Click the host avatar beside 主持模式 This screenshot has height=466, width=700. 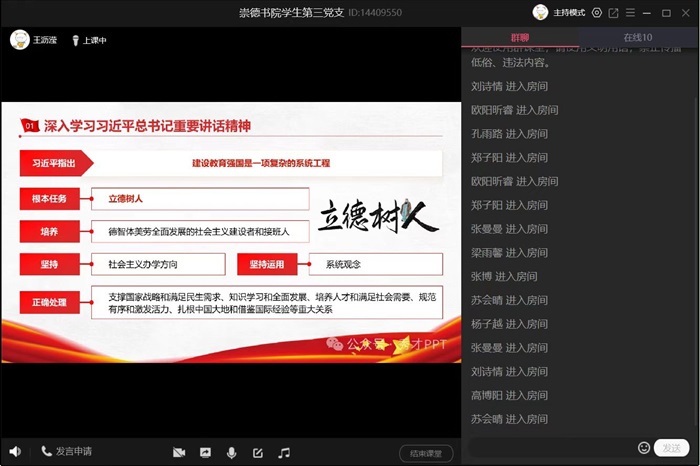coord(541,13)
